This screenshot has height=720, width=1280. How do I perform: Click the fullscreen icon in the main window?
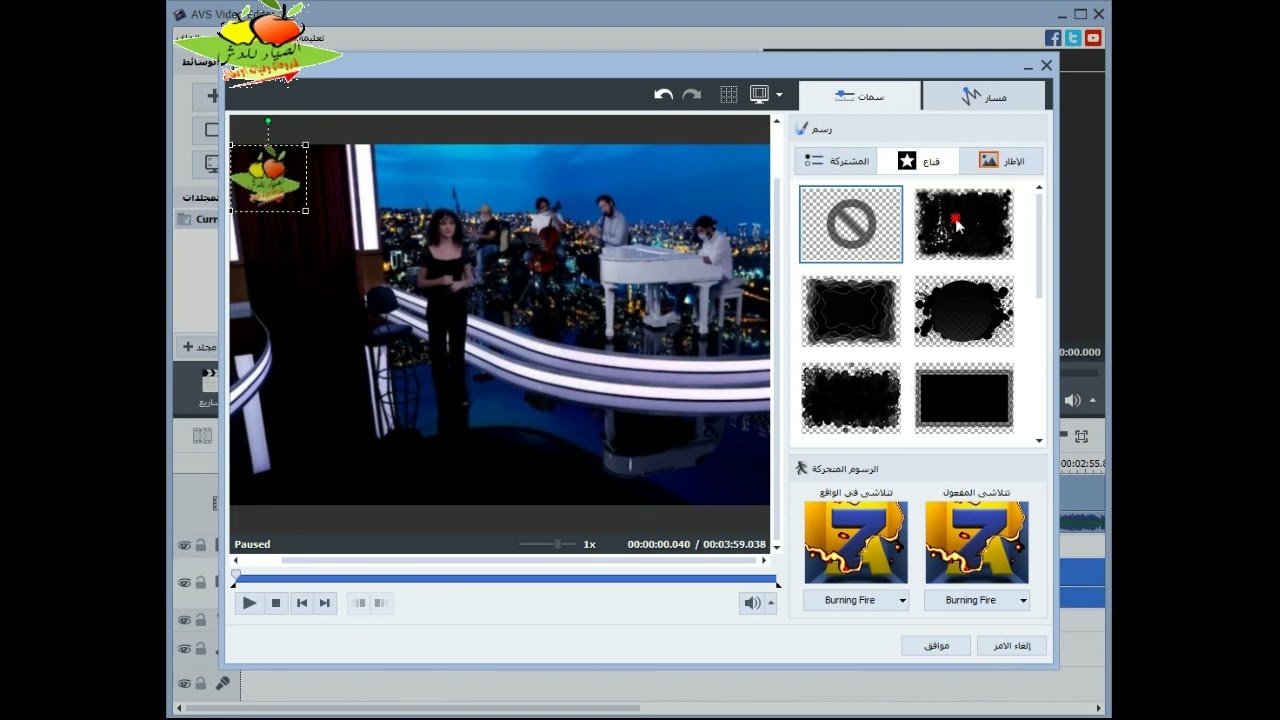pos(1081,436)
